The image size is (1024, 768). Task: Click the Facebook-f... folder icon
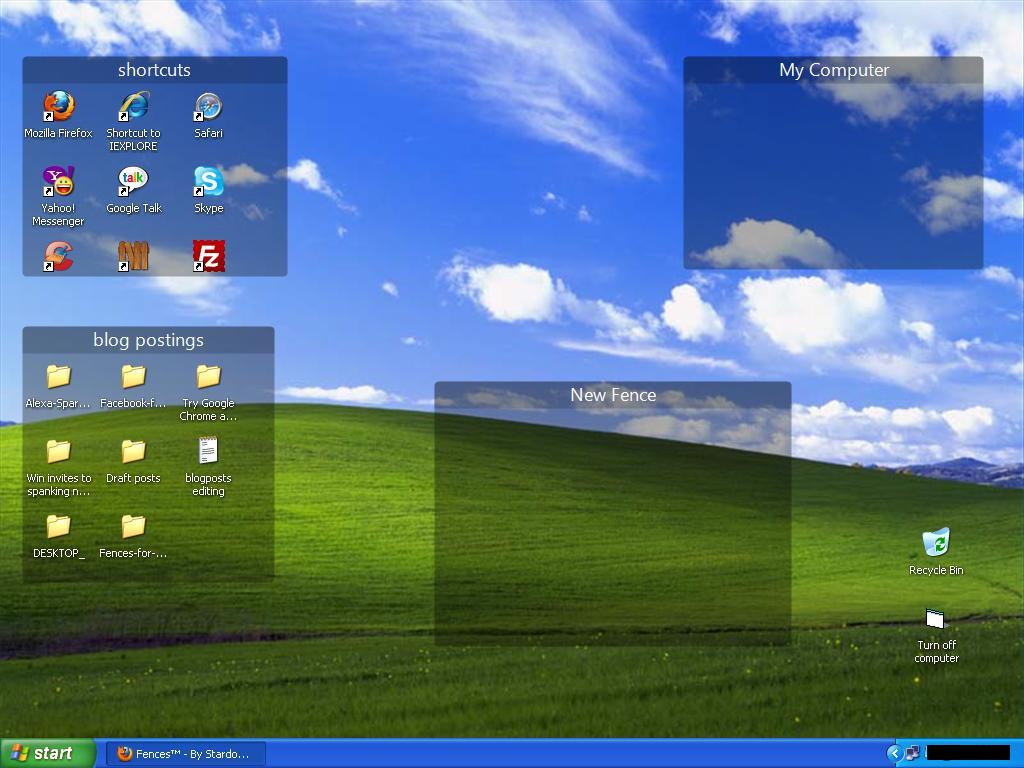pyautogui.click(x=134, y=377)
